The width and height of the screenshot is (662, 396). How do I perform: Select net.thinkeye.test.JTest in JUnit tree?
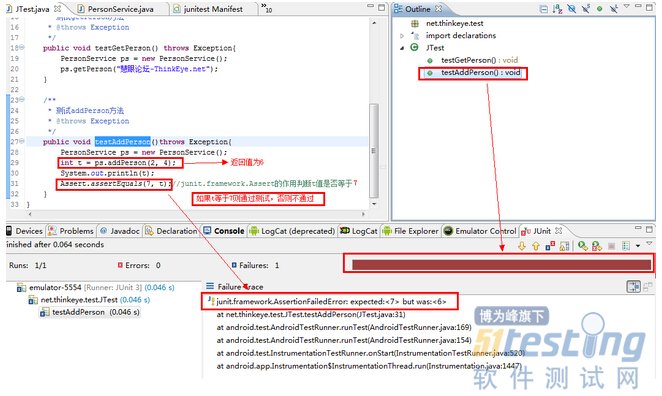(x=89, y=300)
